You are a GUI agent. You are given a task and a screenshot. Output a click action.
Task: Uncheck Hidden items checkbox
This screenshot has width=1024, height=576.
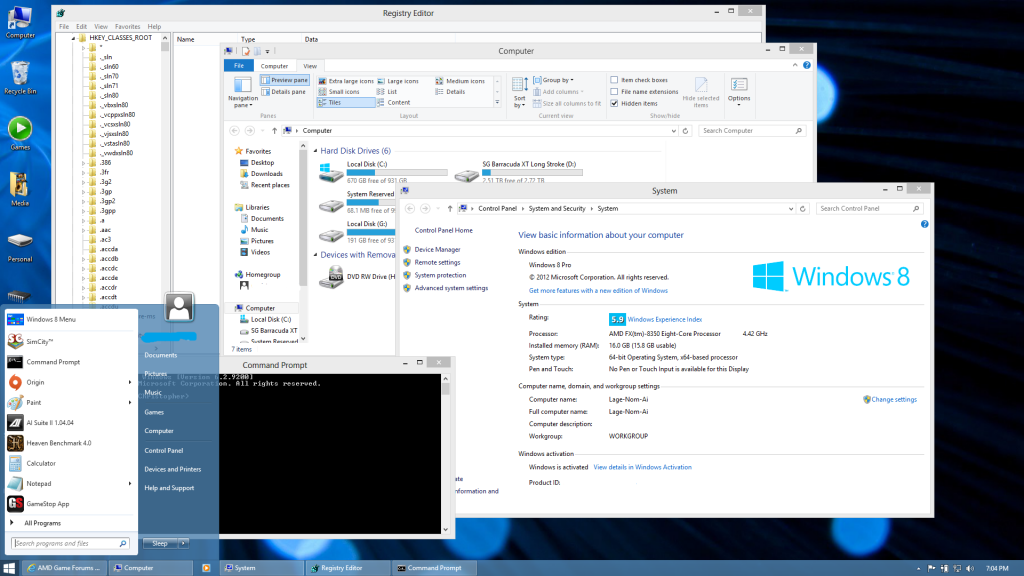(x=614, y=103)
